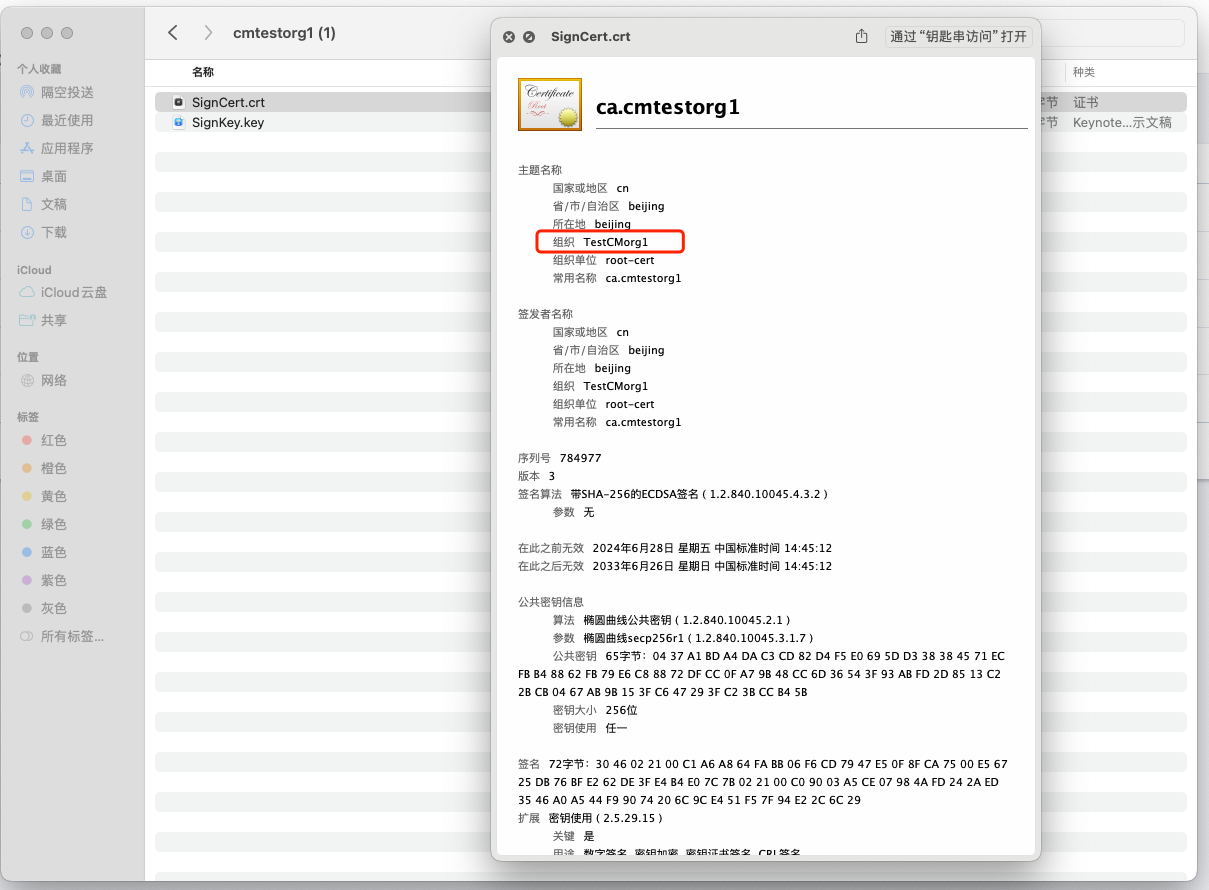Go back with Finder back arrow
This screenshot has height=890, width=1209.
tap(173, 33)
